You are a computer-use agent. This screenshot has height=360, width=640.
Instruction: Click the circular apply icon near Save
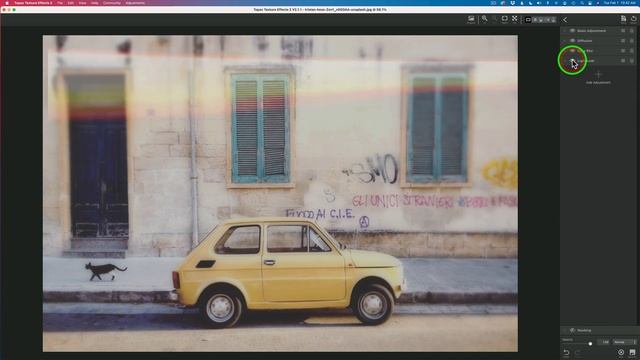pos(621,353)
